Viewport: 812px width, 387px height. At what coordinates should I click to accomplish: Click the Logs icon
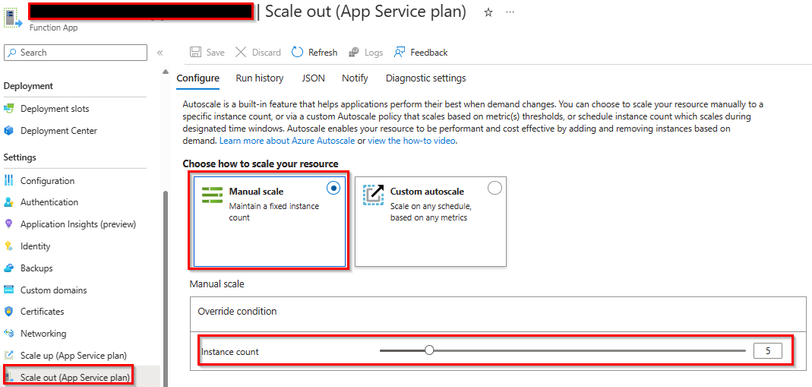click(x=354, y=52)
